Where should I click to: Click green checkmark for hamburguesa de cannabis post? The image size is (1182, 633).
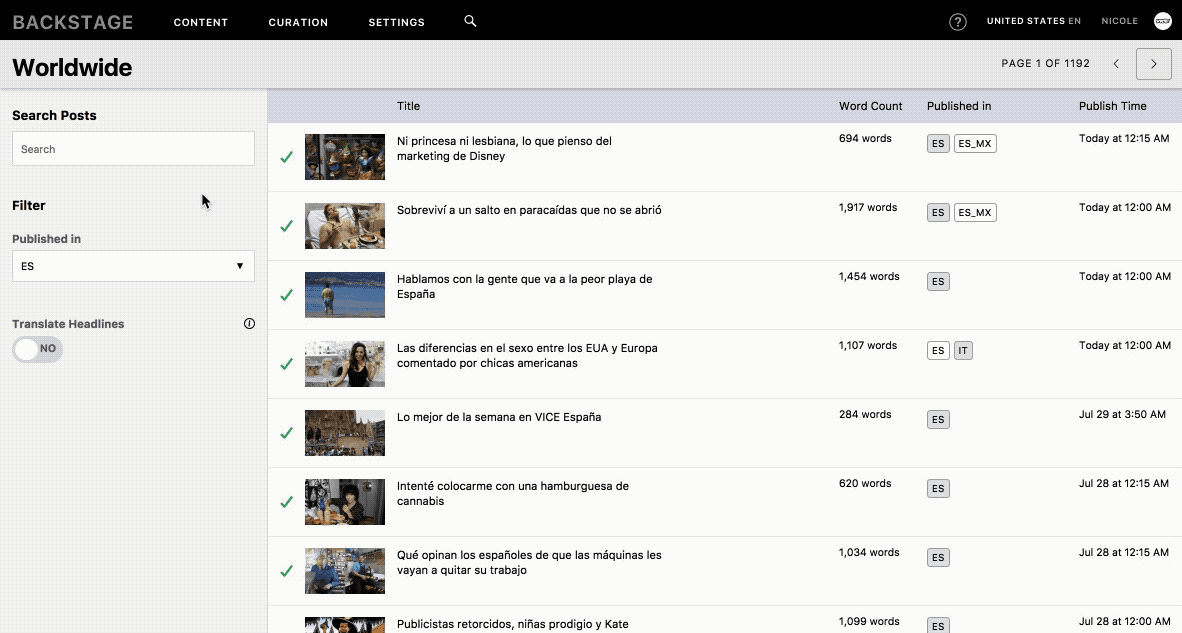tap(286, 502)
